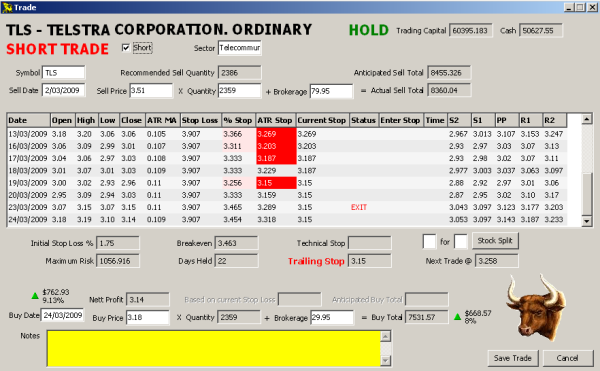The height and width of the screenshot is (371, 600).
Task: Click the Nett Profit field 3.14
Action: pos(148,300)
